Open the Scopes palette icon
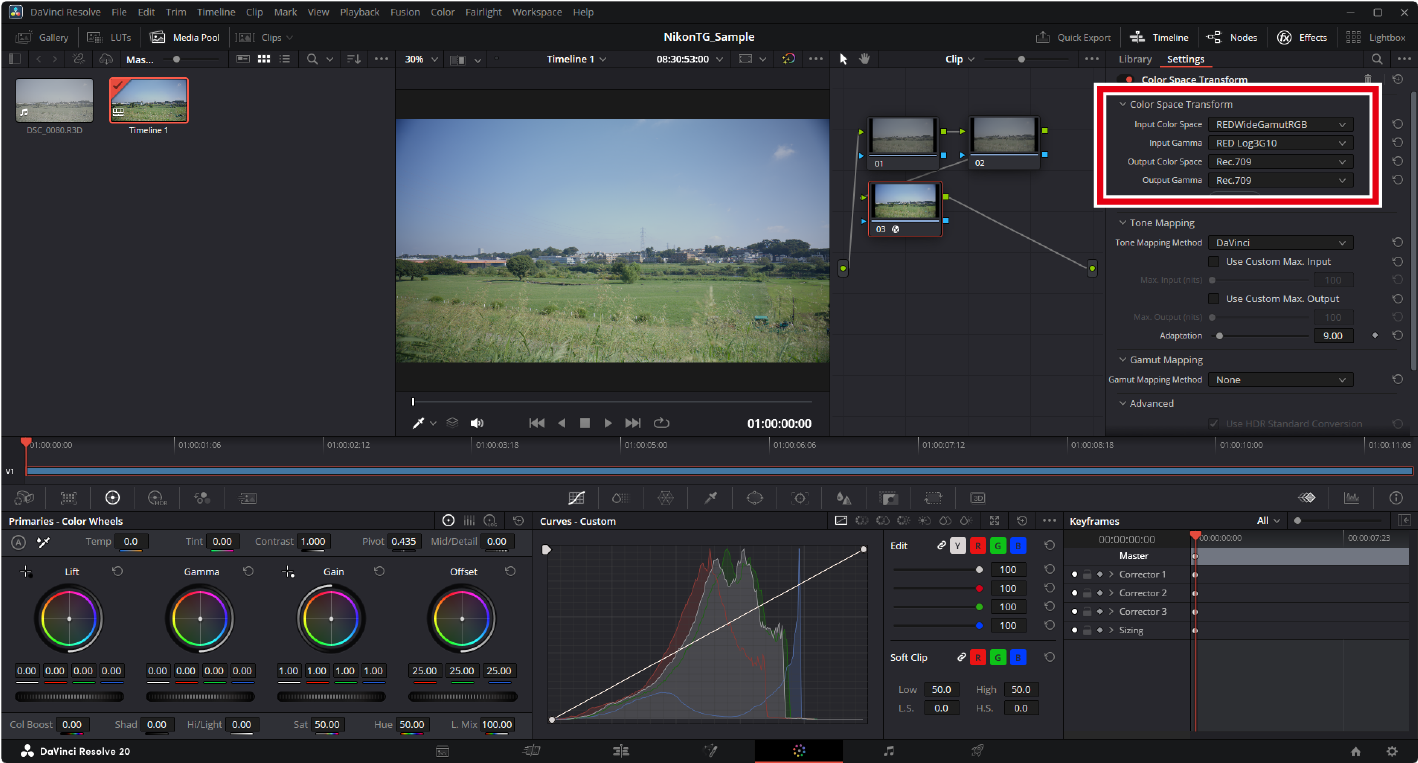The image size is (1418, 763). point(1351,497)
